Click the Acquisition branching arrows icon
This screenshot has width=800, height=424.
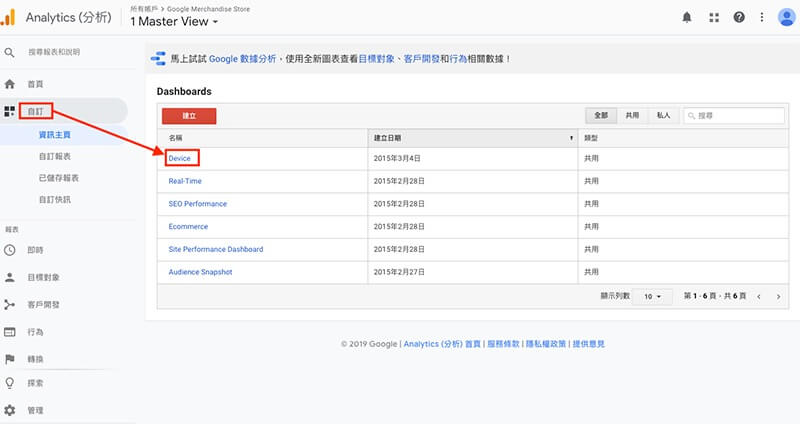tap(9, 305)
